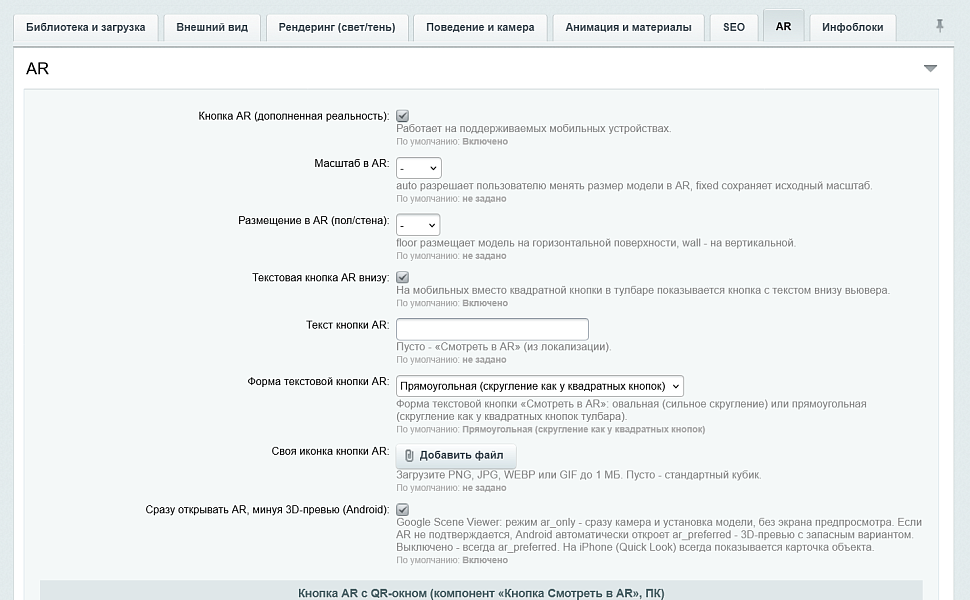970x600 pixels.
Task: Open the Форма текстовой кнопки AR dropdown
Action: [x=539, y=386]
